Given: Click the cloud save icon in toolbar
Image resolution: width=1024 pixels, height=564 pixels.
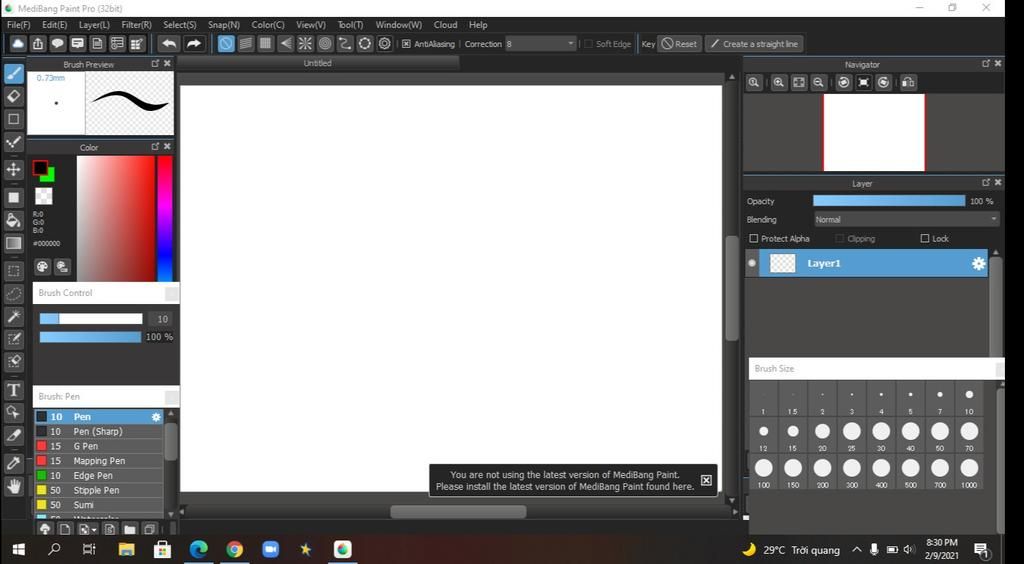Looking at the screenshot, I should [18, 44].
